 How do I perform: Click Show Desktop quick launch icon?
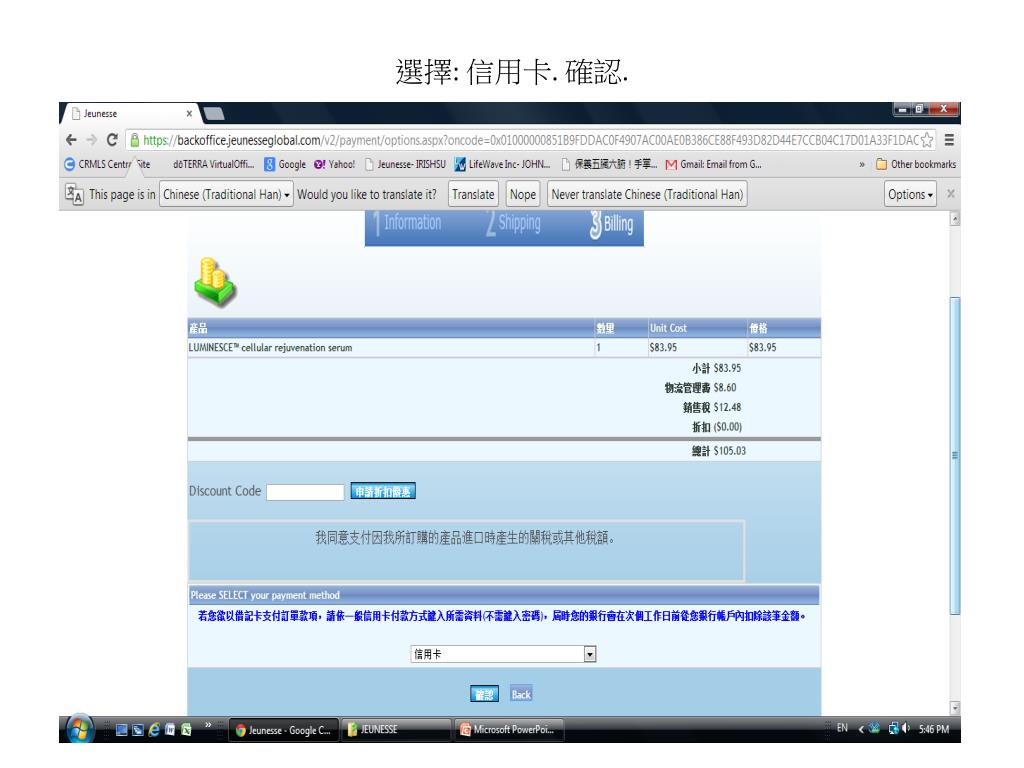click(x=121, y=730)
